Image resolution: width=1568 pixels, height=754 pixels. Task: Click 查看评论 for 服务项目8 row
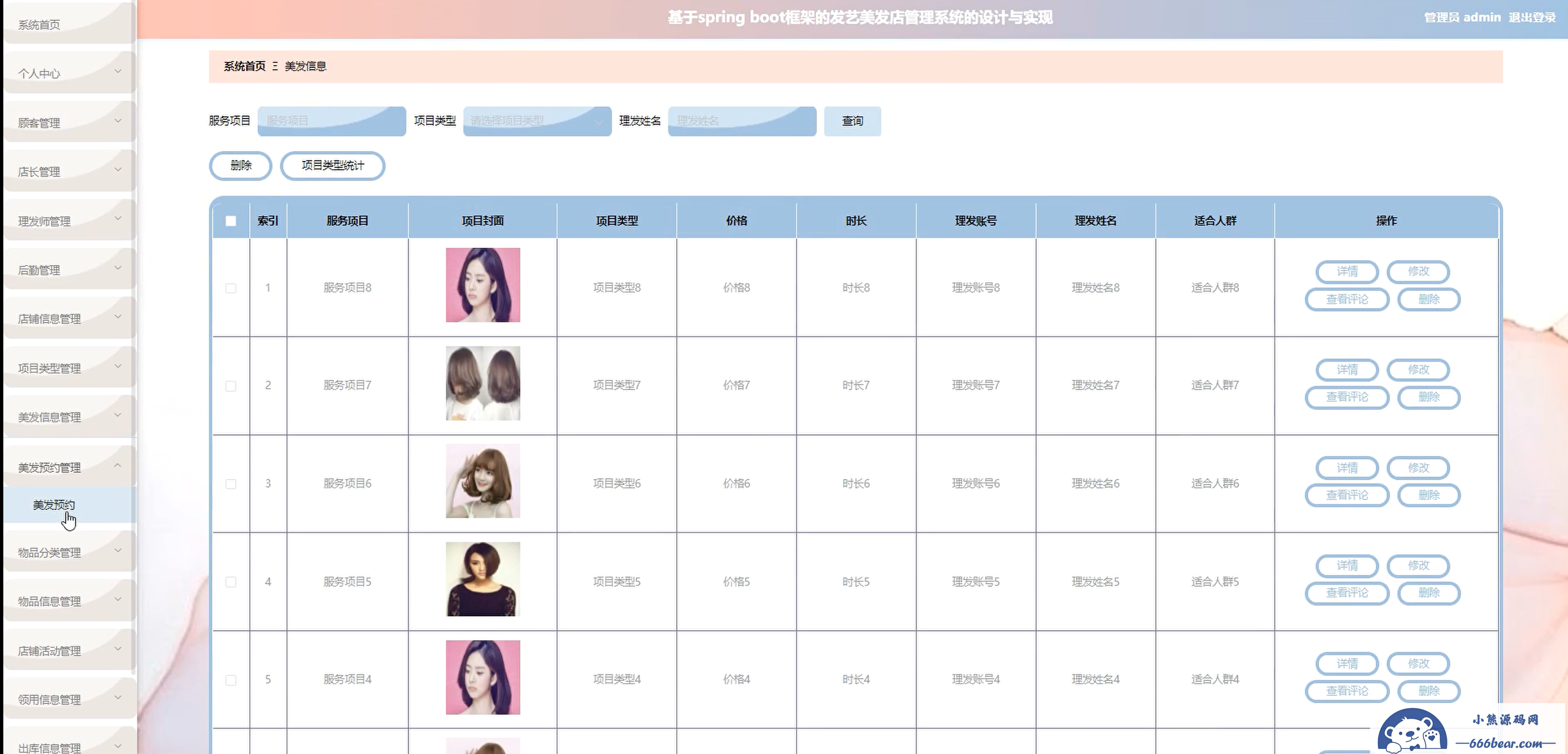click(x=1347, y=300)
